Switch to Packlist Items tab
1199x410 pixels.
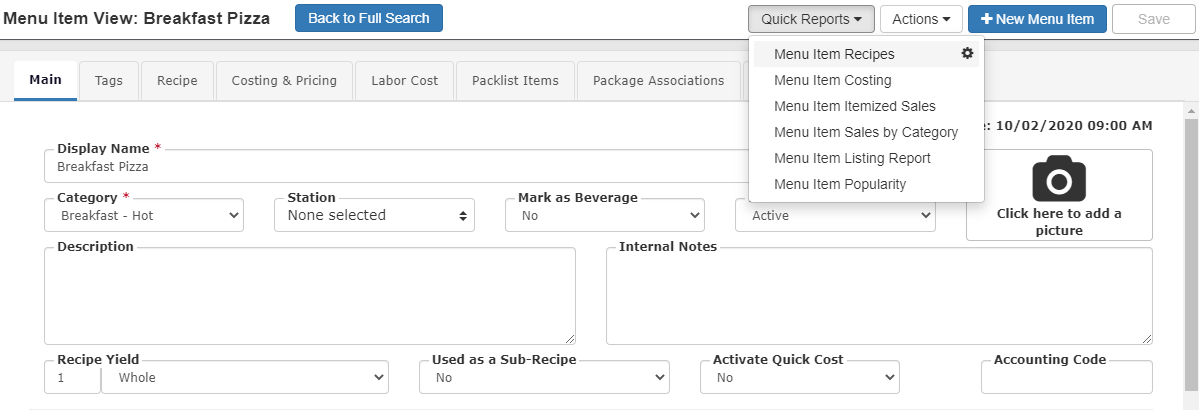point(515,80)
